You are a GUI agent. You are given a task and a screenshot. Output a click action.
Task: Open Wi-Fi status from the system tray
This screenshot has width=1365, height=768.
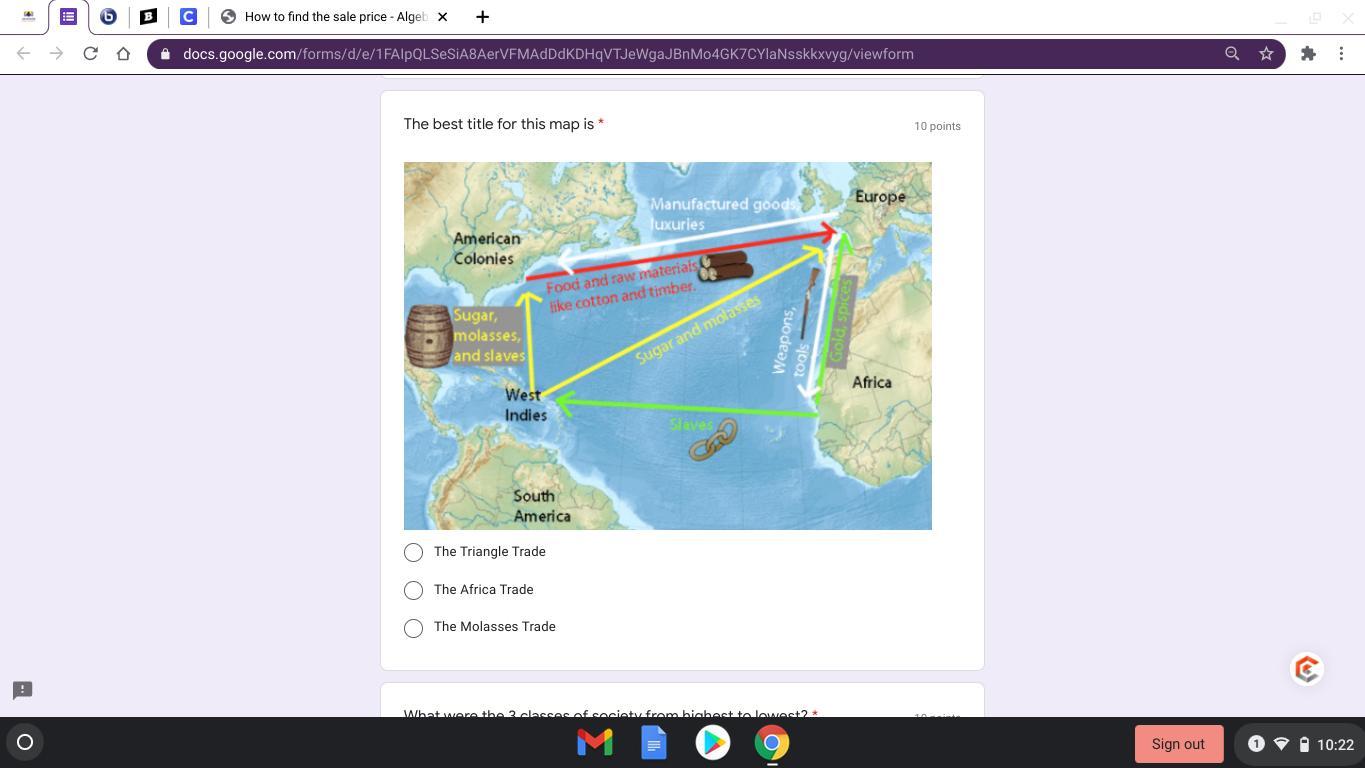pos(1281,744)
